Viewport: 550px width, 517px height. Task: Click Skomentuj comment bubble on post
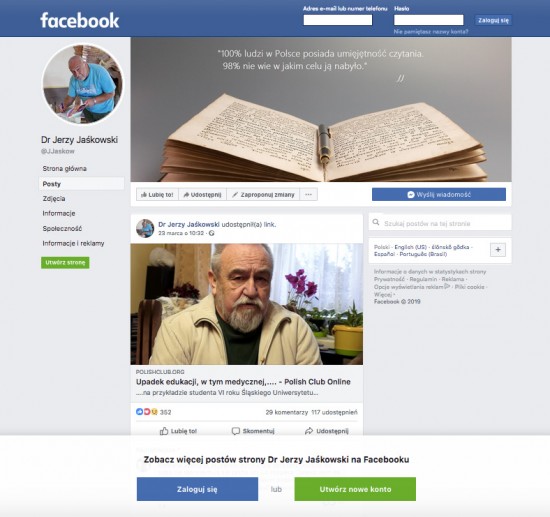point(253,431)
